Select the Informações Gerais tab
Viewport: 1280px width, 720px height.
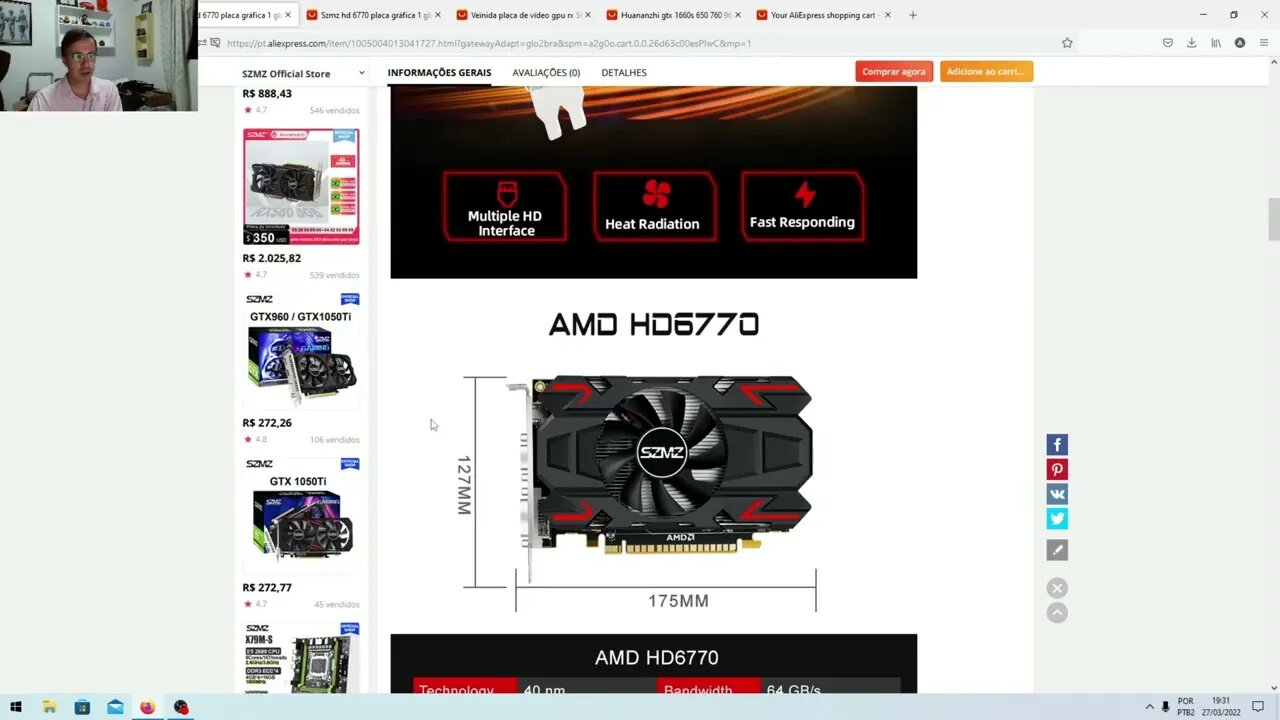[439, 72]
